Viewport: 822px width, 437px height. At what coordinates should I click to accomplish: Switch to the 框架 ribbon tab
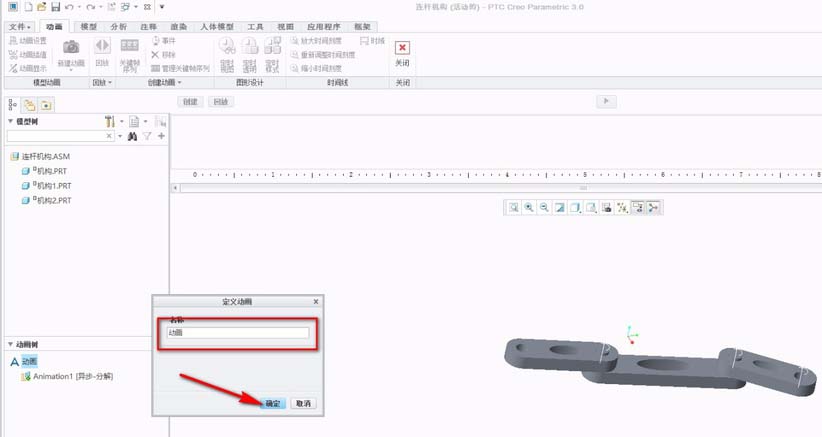pos(362,26)
